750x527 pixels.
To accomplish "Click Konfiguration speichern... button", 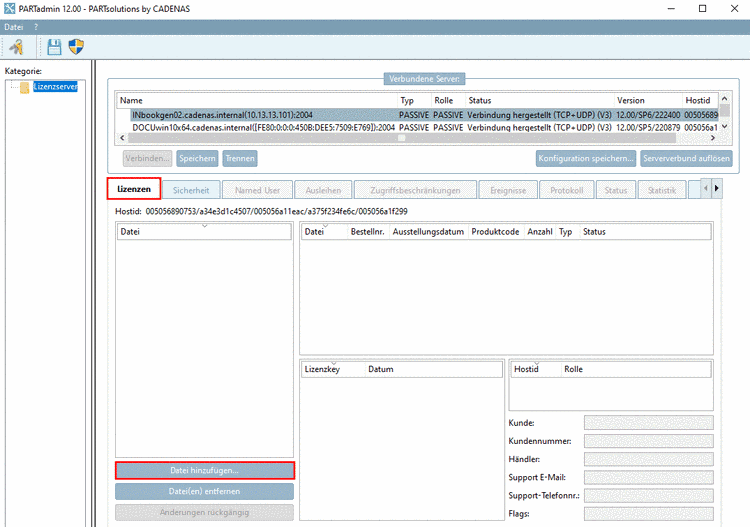I will 586,158.
